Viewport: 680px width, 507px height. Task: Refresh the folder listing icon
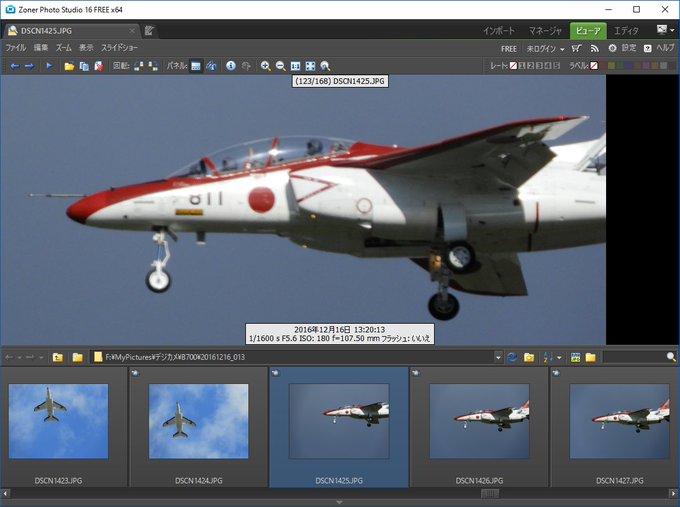point(512,357)
